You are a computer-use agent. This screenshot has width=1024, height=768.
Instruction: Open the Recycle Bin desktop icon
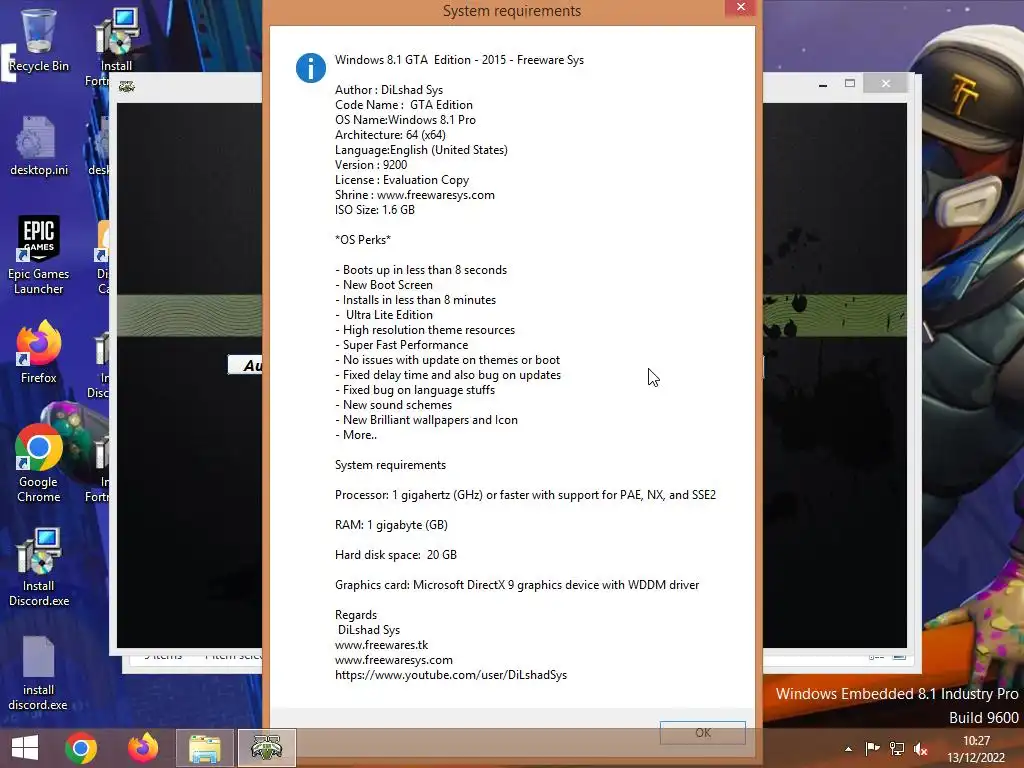[39, 39]
